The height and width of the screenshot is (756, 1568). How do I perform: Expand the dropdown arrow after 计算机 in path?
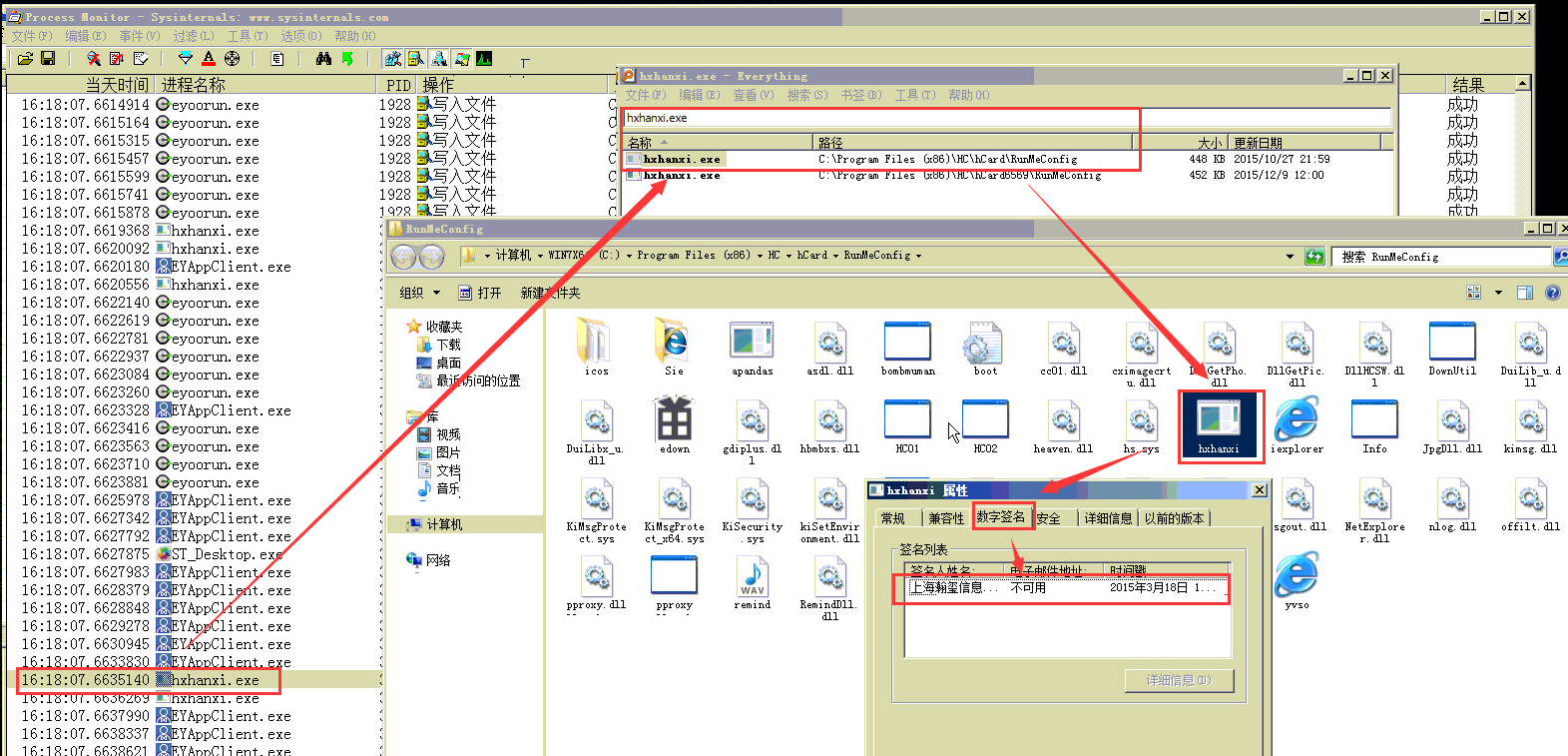tap(540, 256)
